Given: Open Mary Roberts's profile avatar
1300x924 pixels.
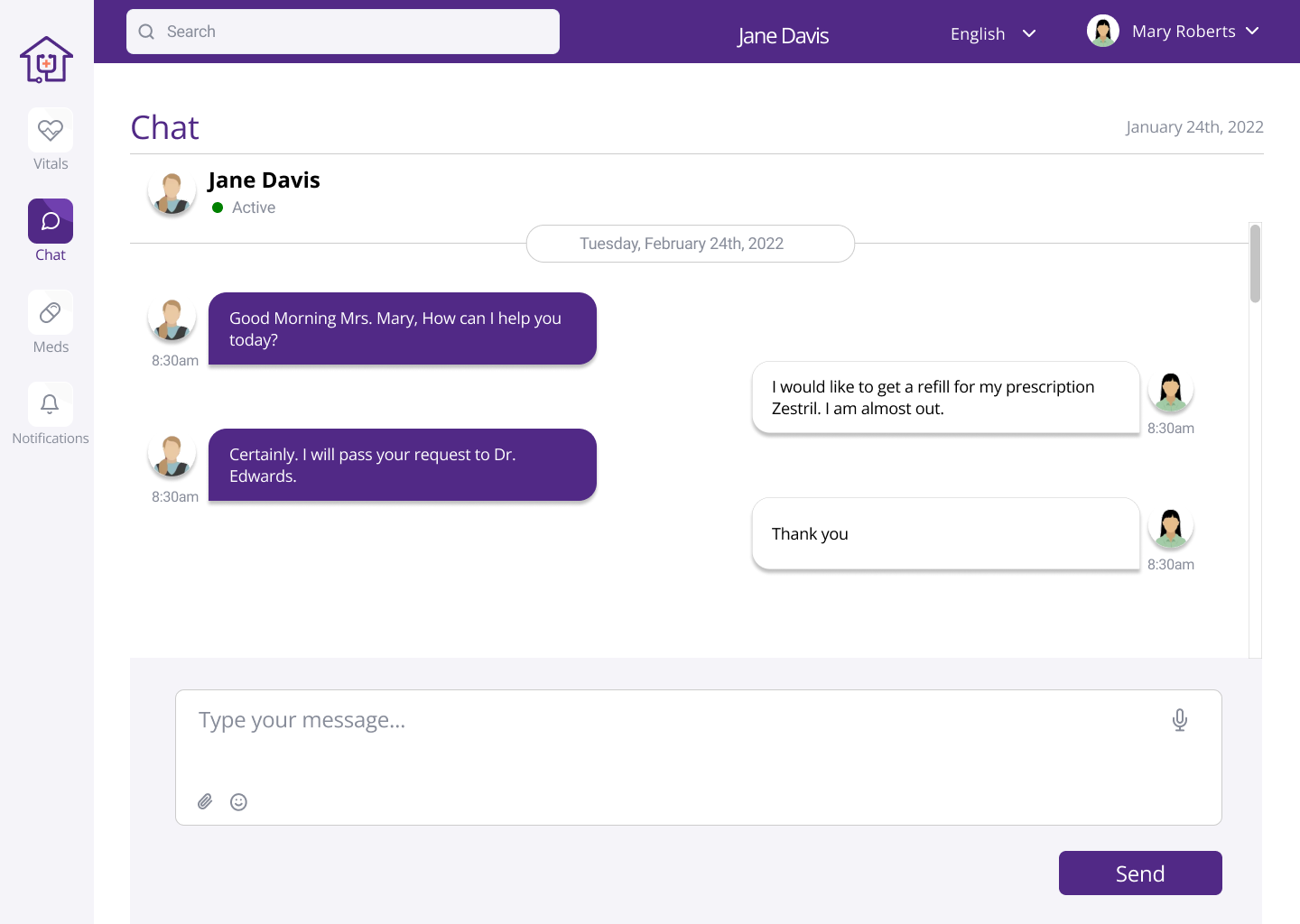Looking at the screenshot, I should coord(1102,30).
